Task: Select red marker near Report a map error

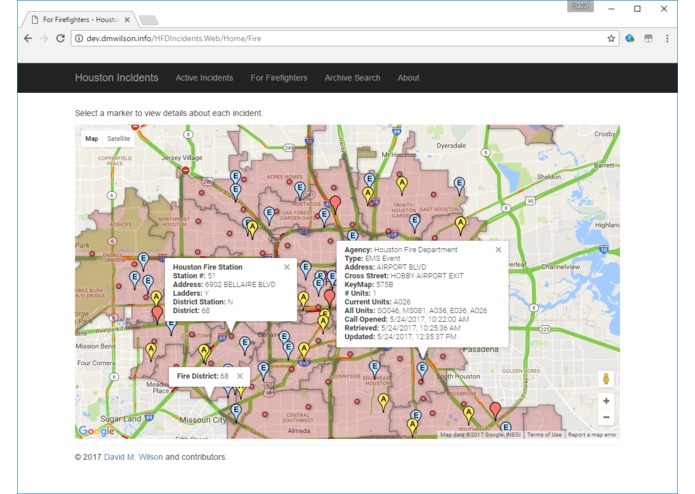Action: (x=495, y=410)
